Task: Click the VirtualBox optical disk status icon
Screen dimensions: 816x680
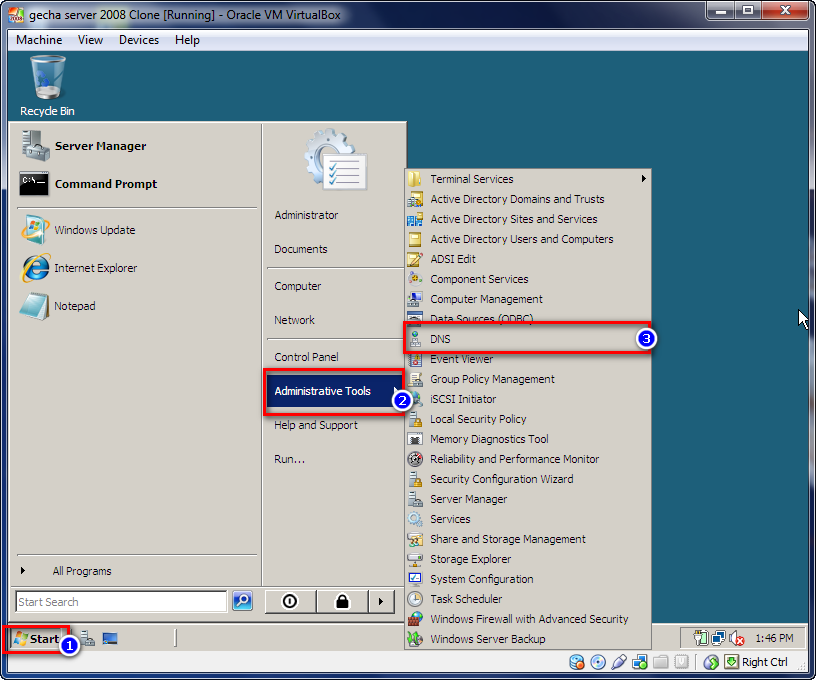Action: pyautogui.click(x=598, y=662)
